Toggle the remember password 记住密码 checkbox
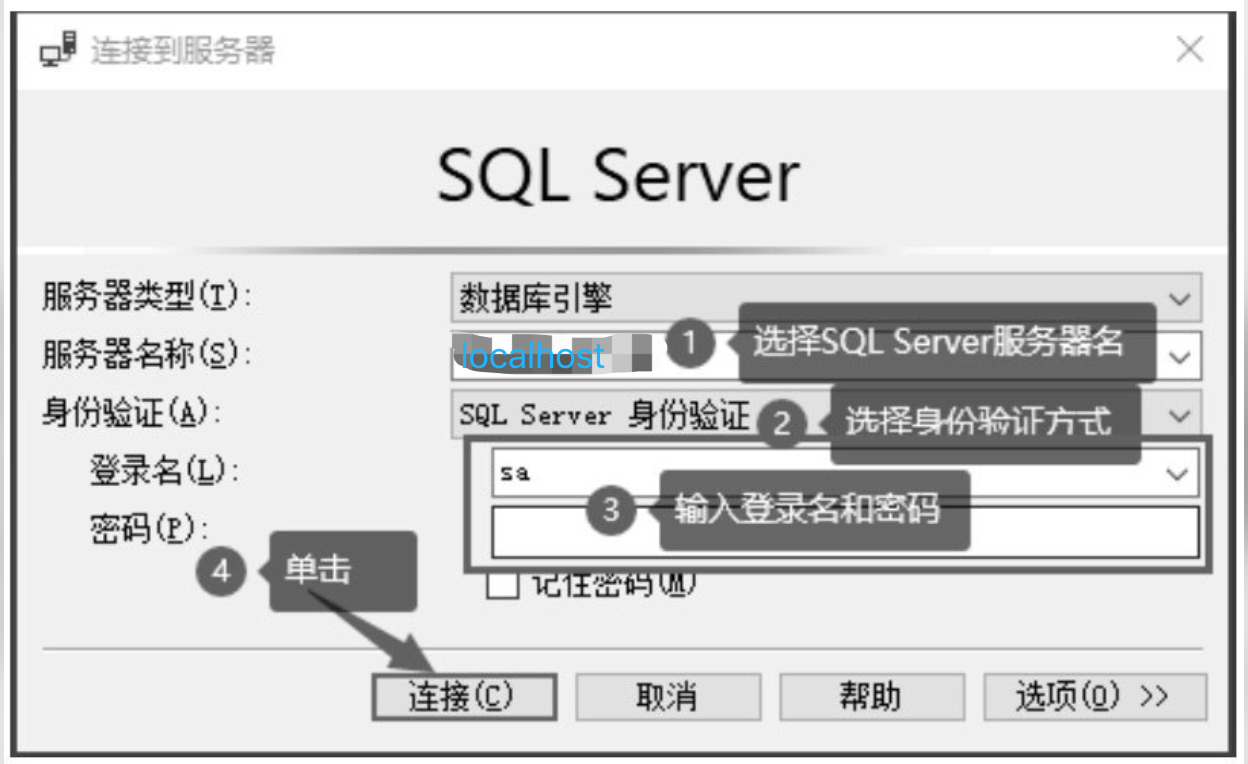Viewport: 1248px width, 764px height. tap(502, 584)
